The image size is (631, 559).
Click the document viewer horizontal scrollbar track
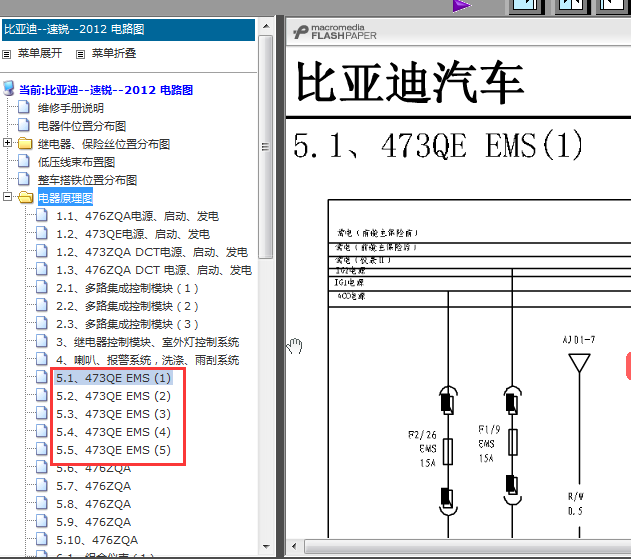pos(467,547)
